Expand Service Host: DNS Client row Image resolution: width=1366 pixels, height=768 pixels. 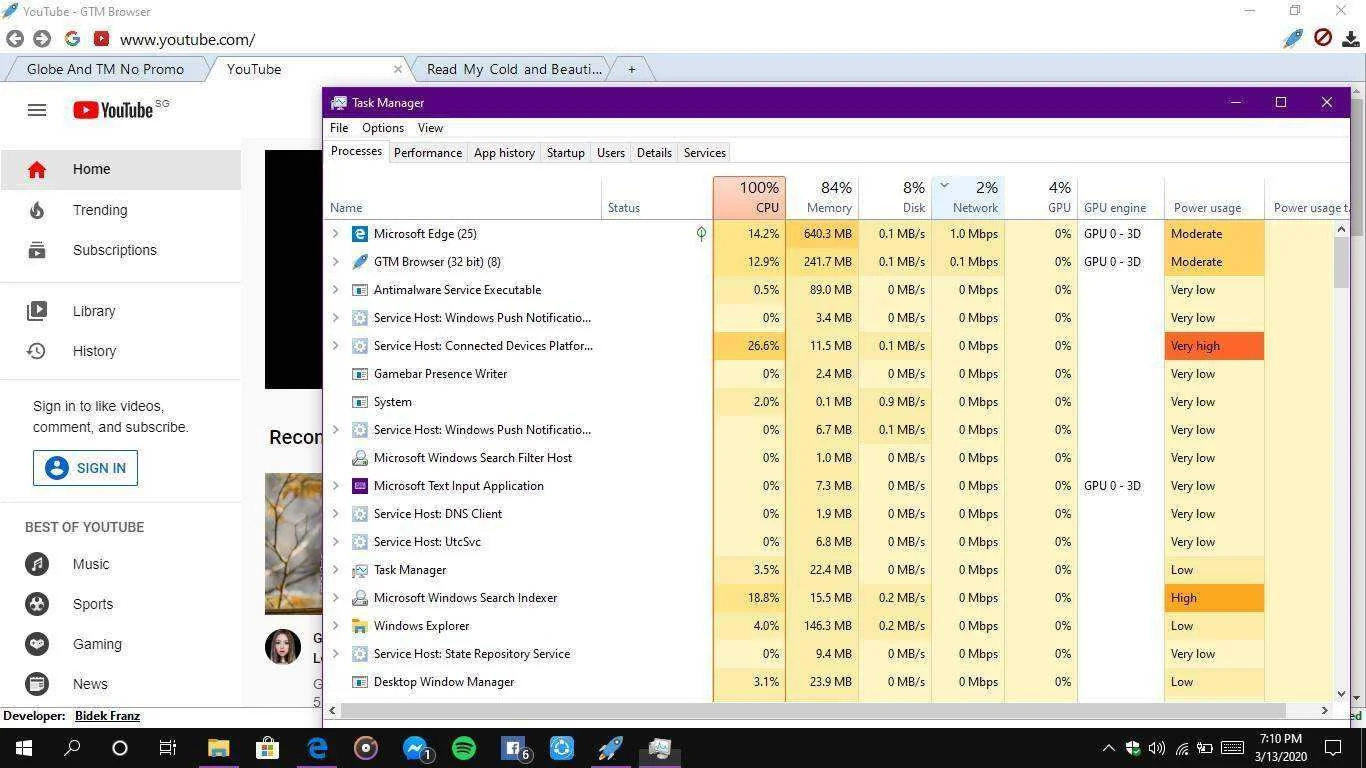tap(336, 514)
